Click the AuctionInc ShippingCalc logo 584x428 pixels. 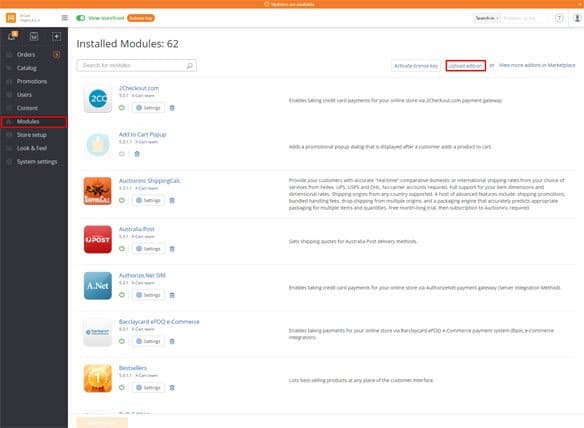pyautogui.click(x=98, y=191)
